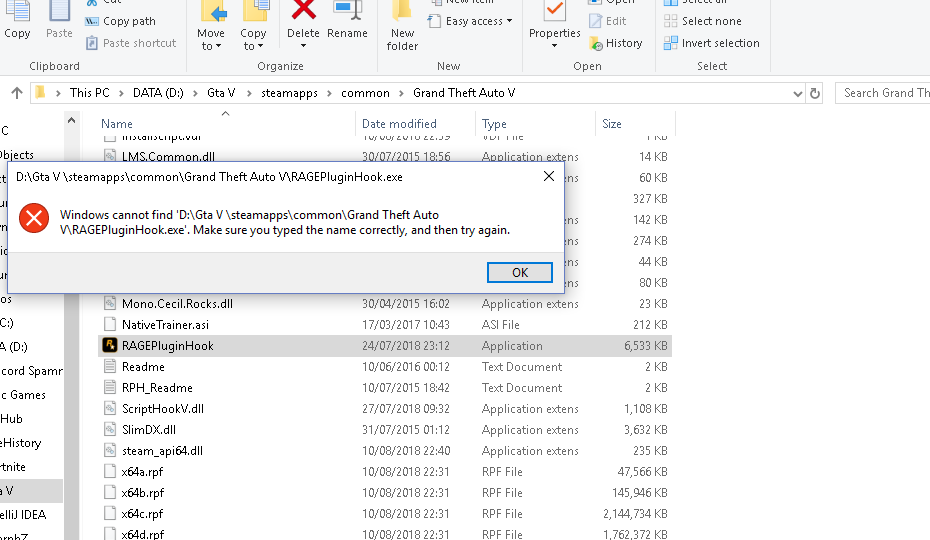Open address bar history dropdown
Image resolution: width=930 pixels, height=540 pixels.
click(798, 93)
